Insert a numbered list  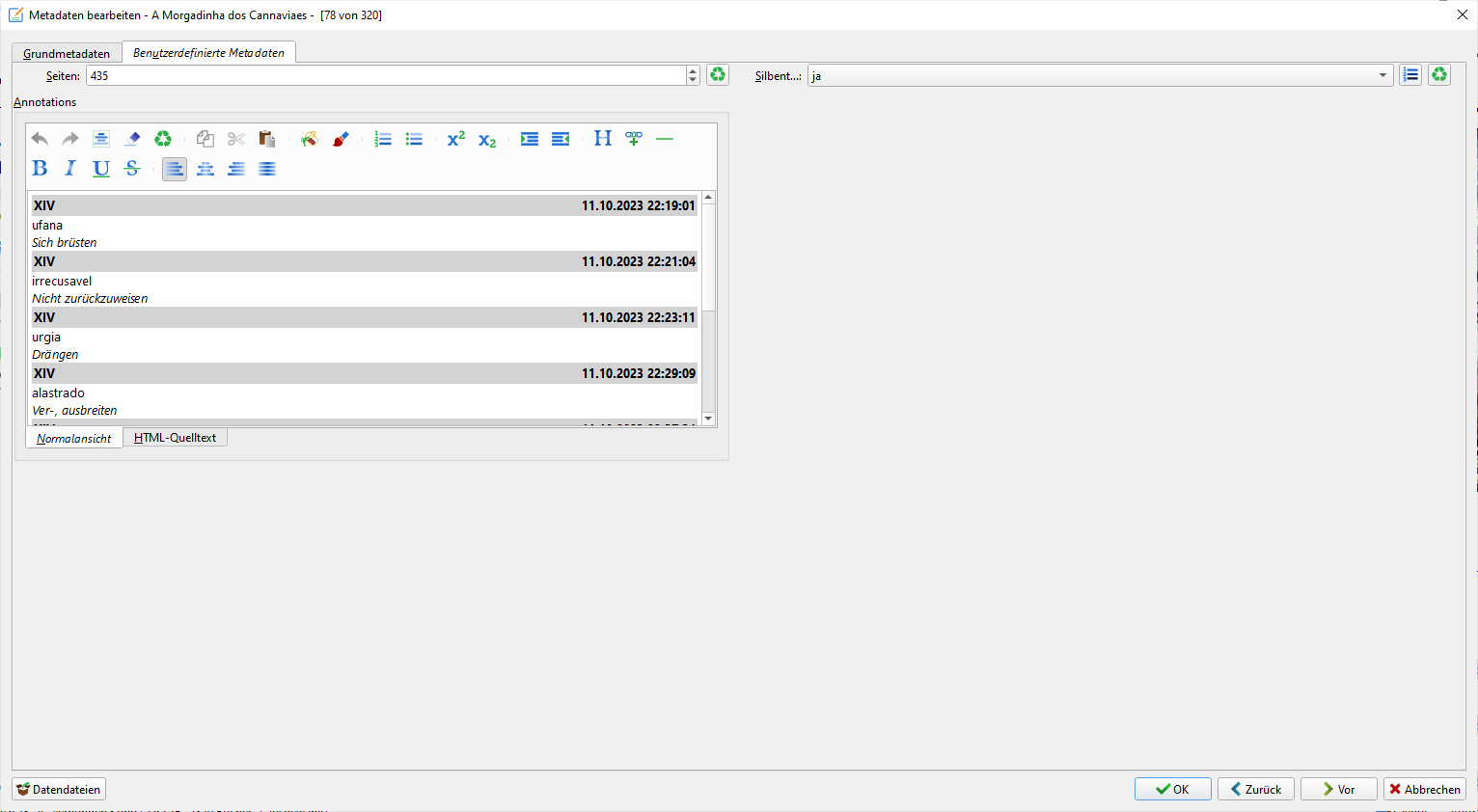pos(383,139)
